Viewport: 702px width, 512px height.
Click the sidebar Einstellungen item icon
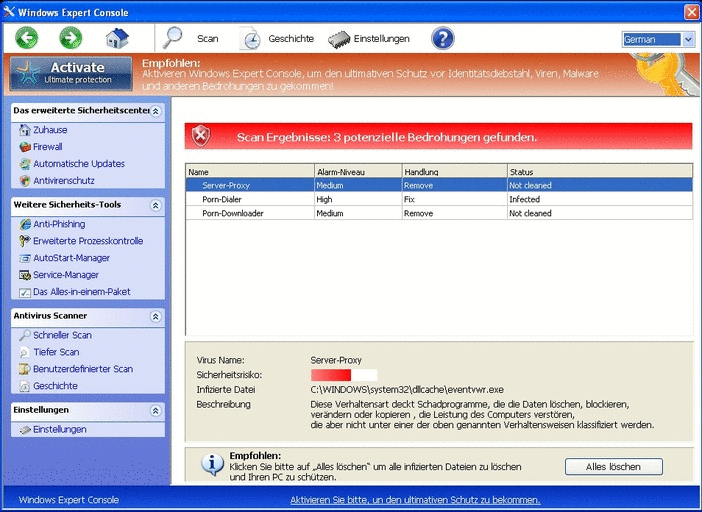[25, 430]
